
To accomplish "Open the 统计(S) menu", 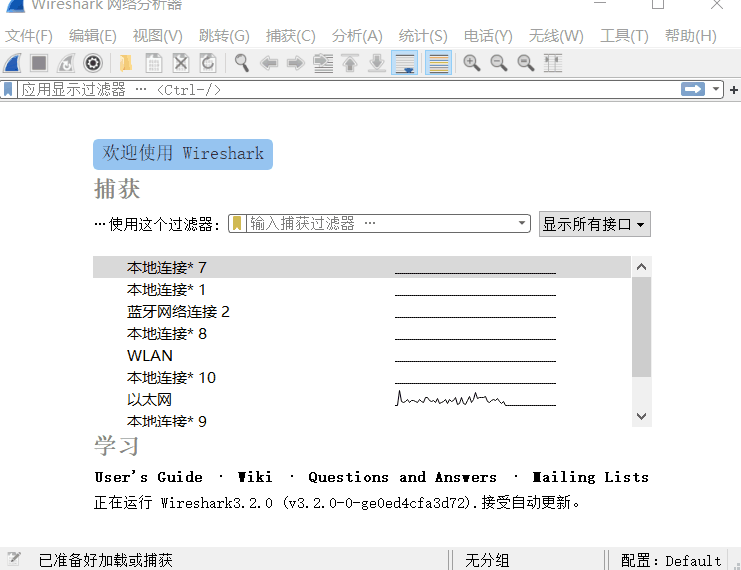I will click(x=422, y=36).
